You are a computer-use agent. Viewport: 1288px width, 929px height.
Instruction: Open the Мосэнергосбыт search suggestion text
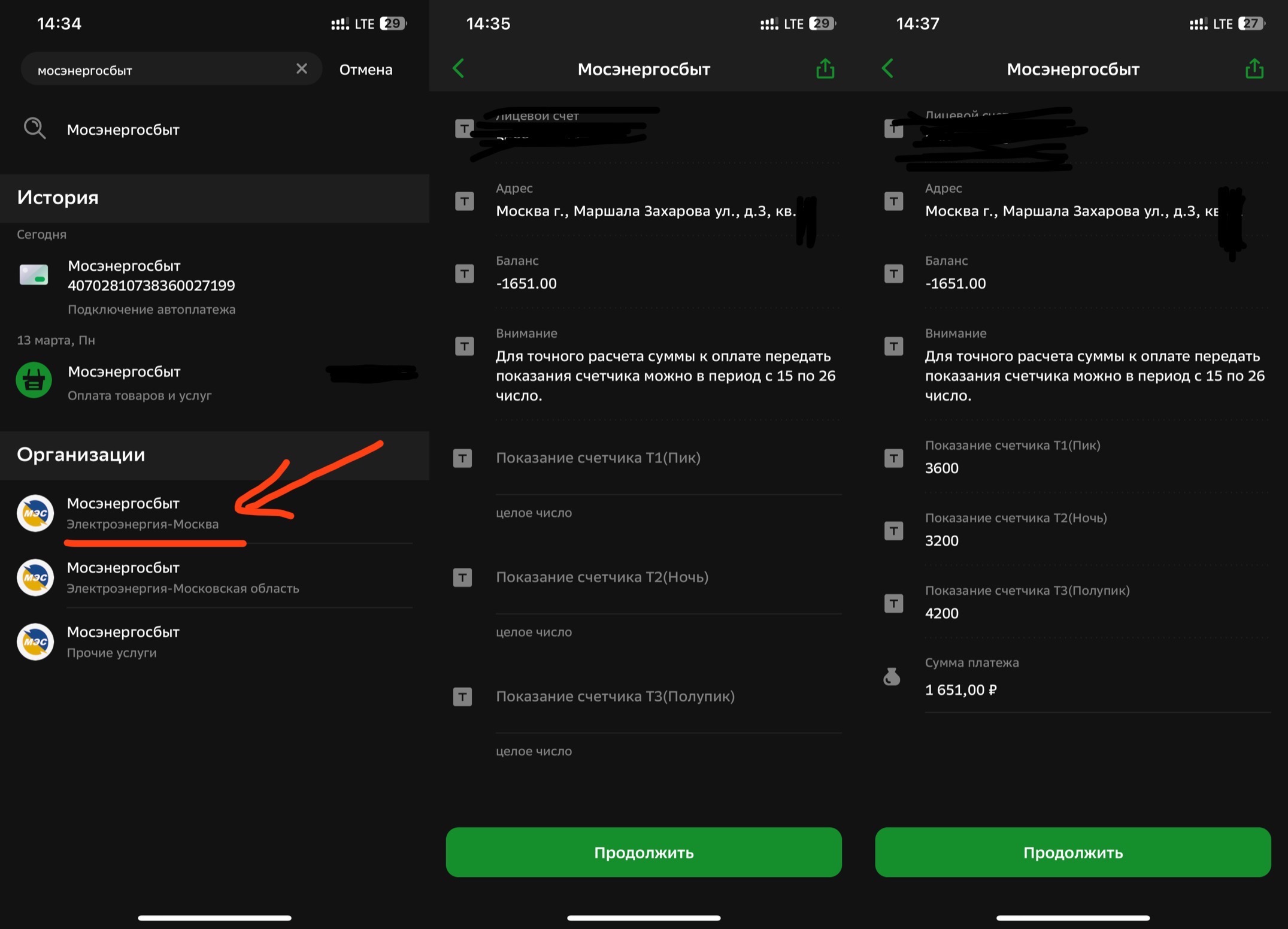tap(123, 129)
